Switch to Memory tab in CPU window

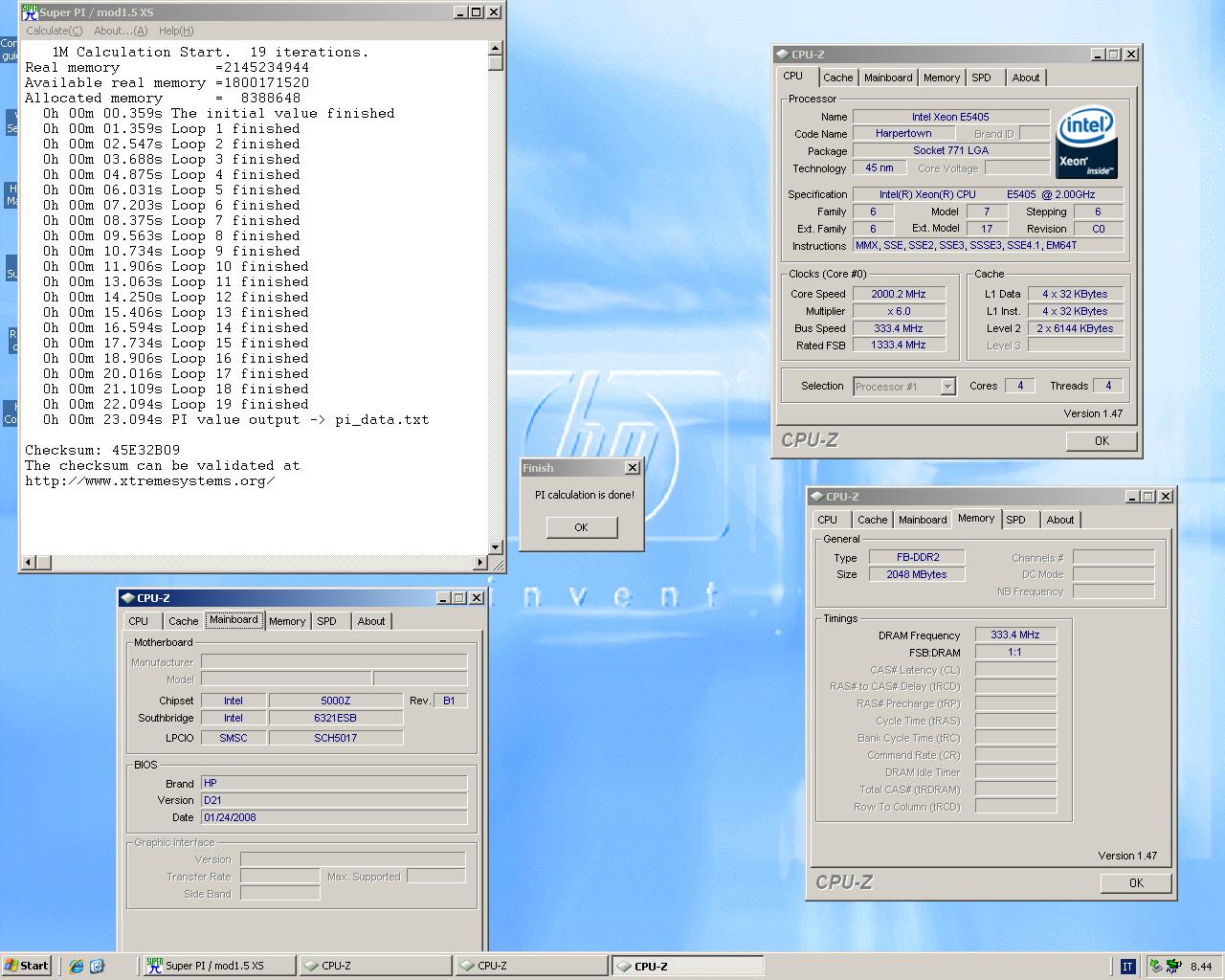click(x=942, y=78)
